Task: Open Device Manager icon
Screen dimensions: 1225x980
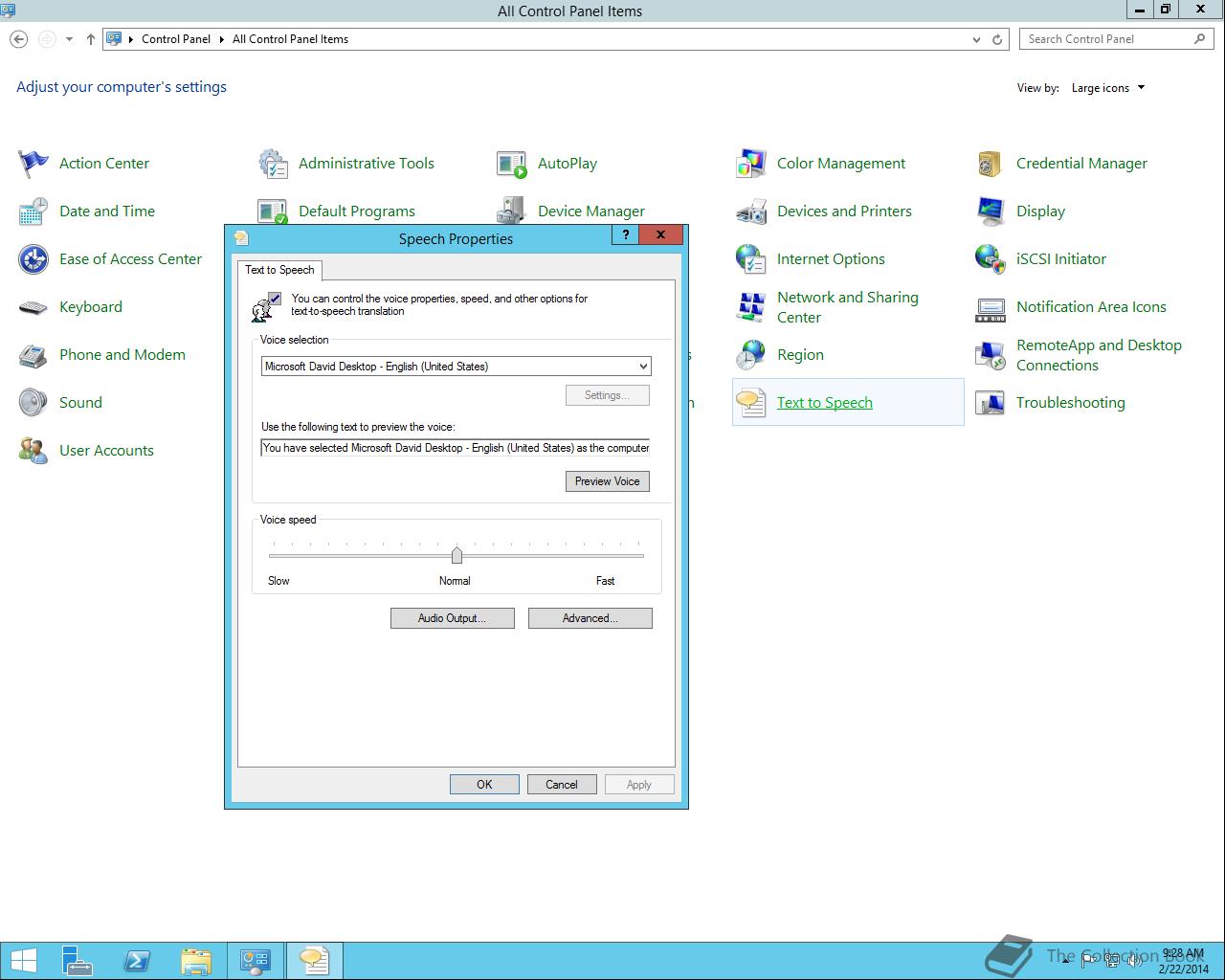Action: (x=512, y=212)
